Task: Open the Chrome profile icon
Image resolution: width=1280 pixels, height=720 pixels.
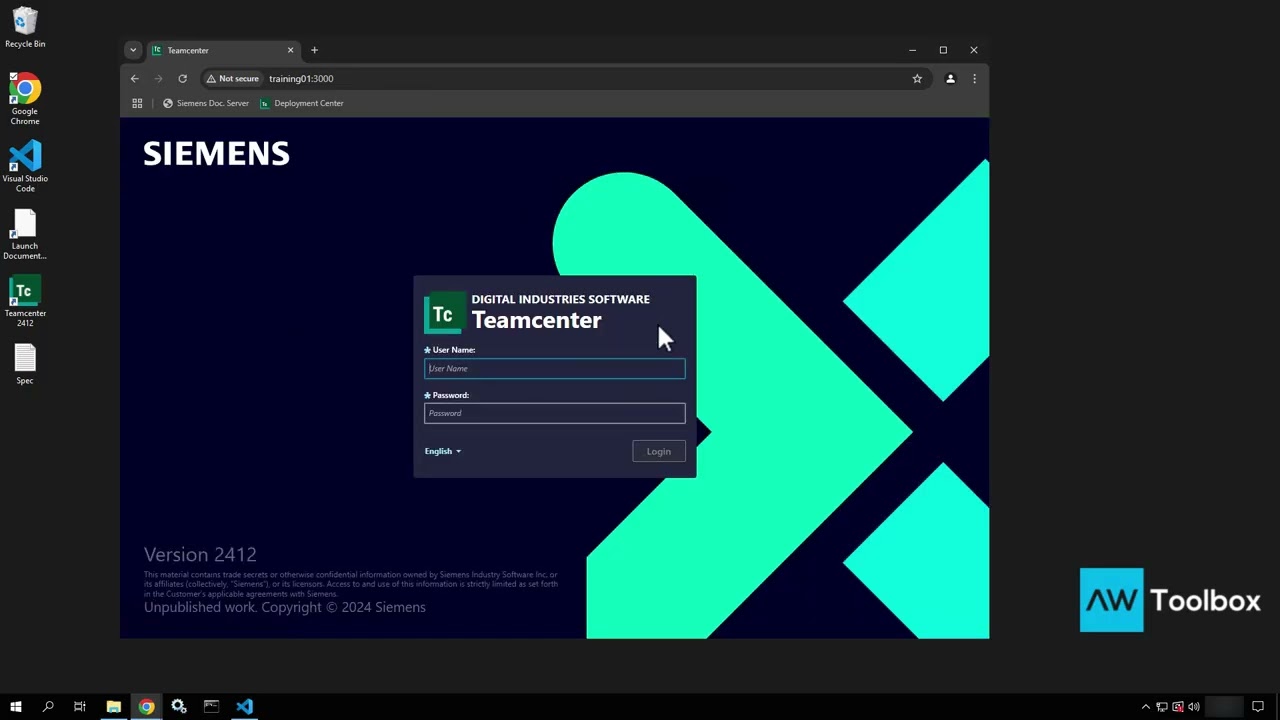Action: (950, 78)
